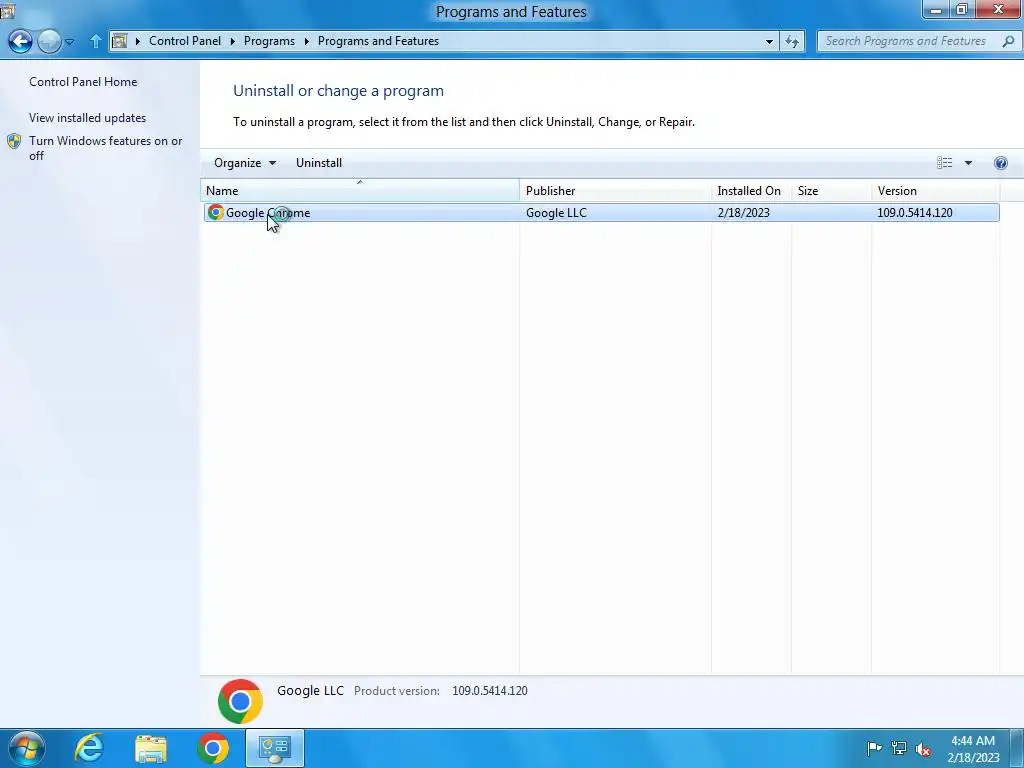Open help with the blue question icon
Screen dimensions: 1024x768
1000,163
